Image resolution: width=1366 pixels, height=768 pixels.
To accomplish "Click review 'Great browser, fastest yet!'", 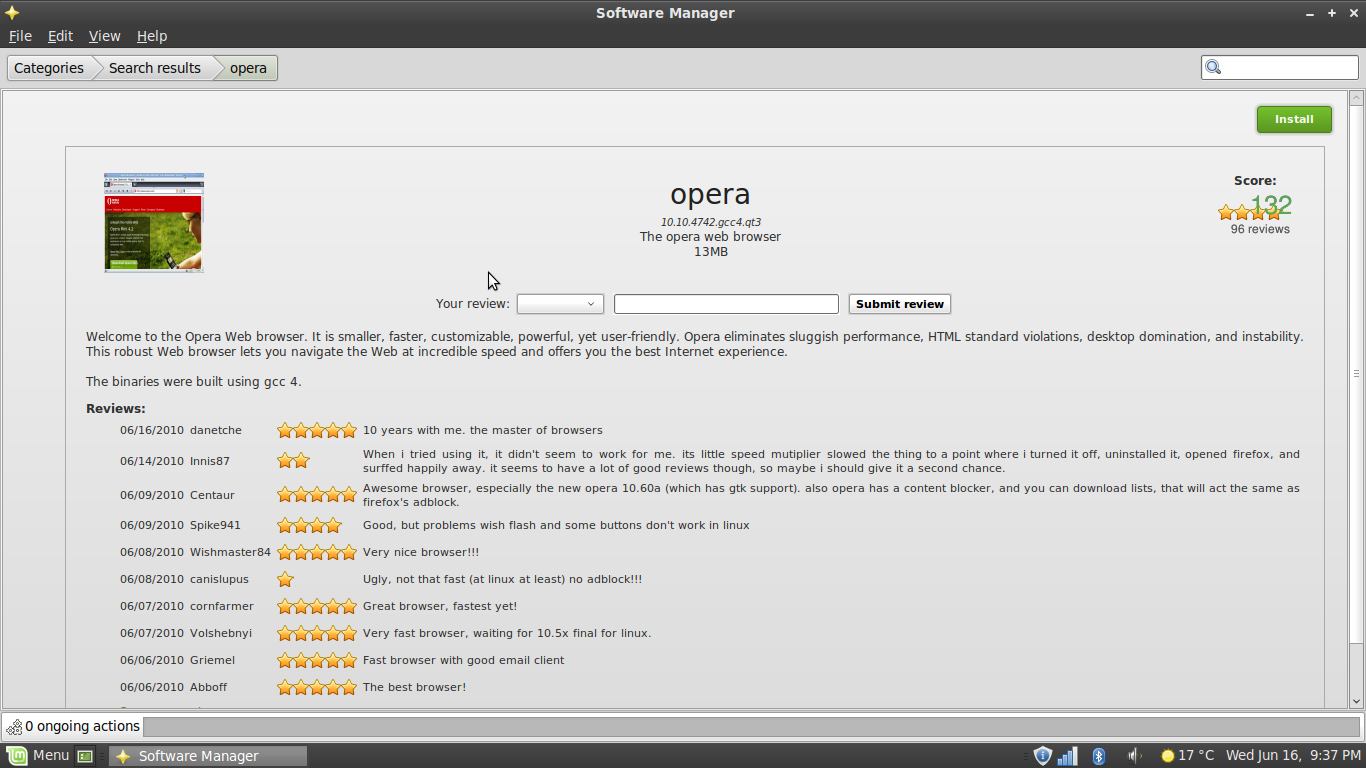I will (440, 606).
